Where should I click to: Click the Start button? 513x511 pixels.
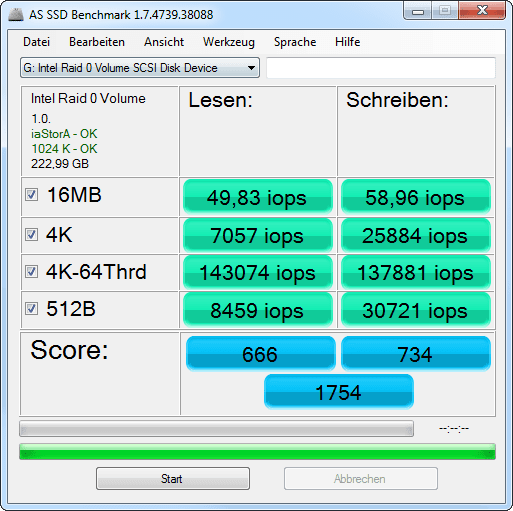tap(173, 479)
